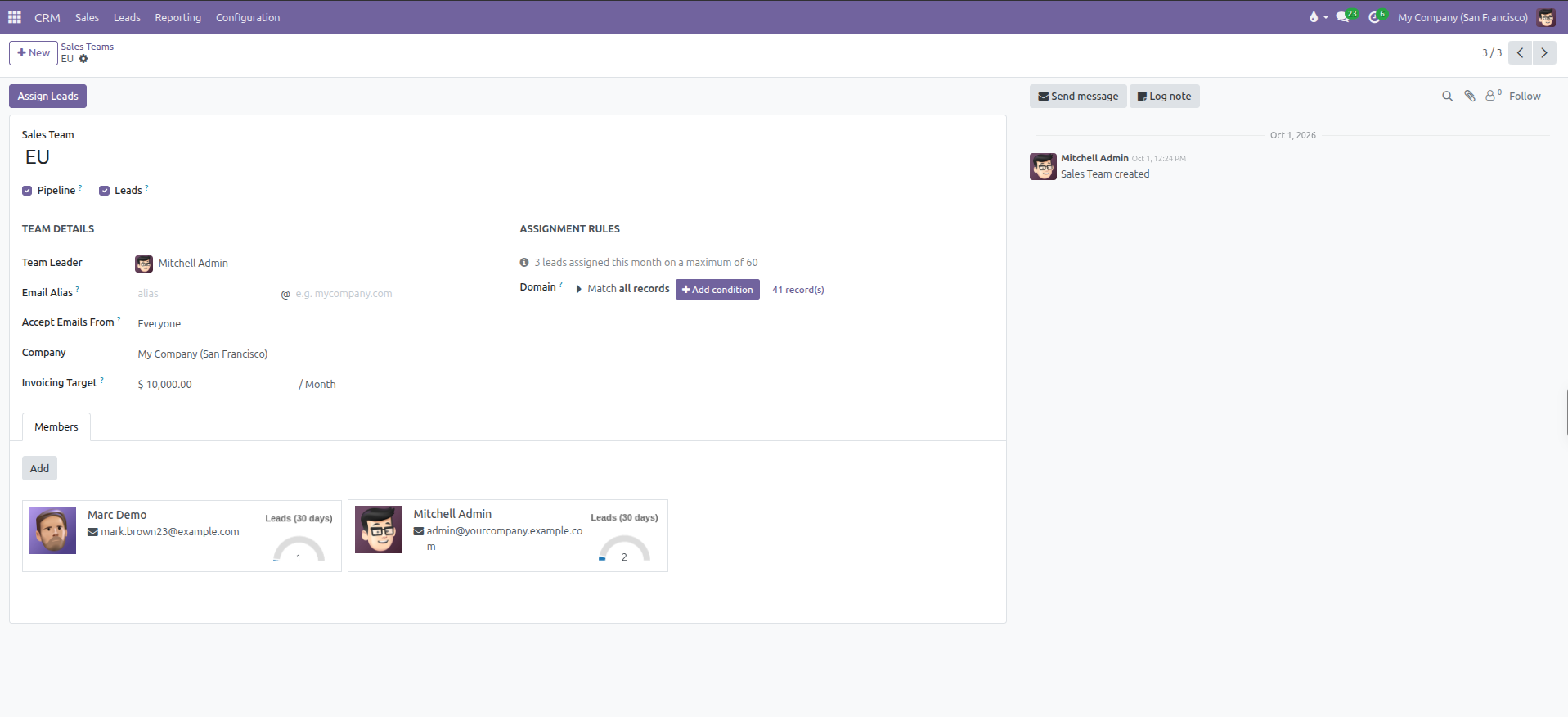The height and width of the screenshot is (717, 1568).
Task: Open the 41 record(s) link
Action: [798, 290]
